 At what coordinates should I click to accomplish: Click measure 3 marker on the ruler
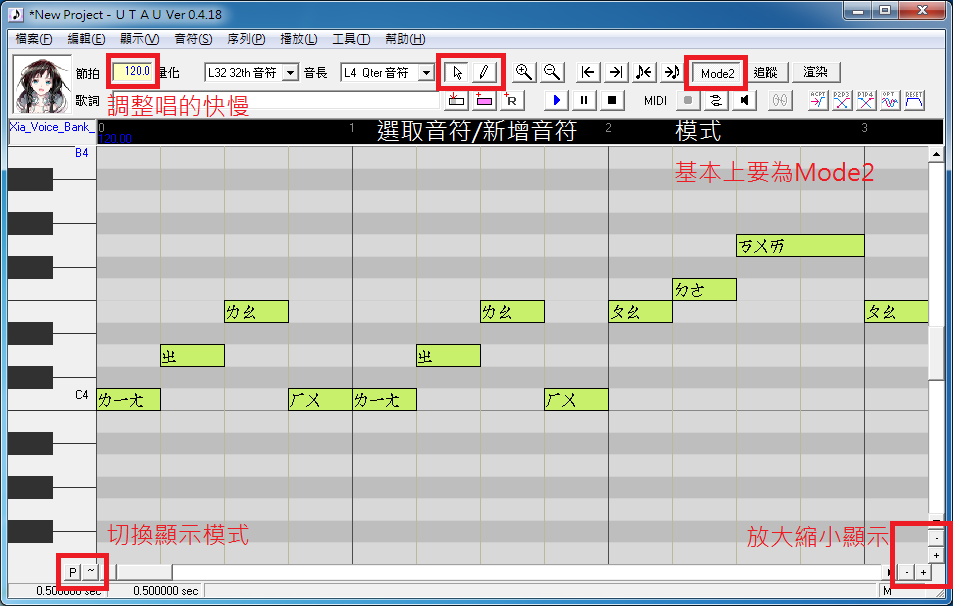click(864, 128)
